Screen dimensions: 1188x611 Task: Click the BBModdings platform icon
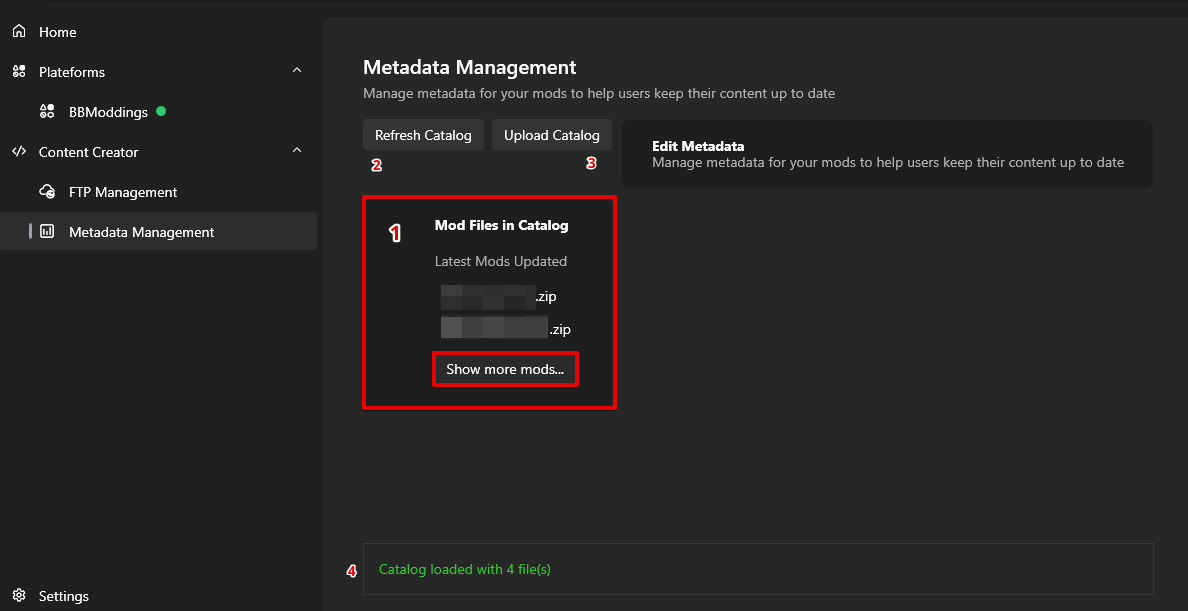pos(47,112)
